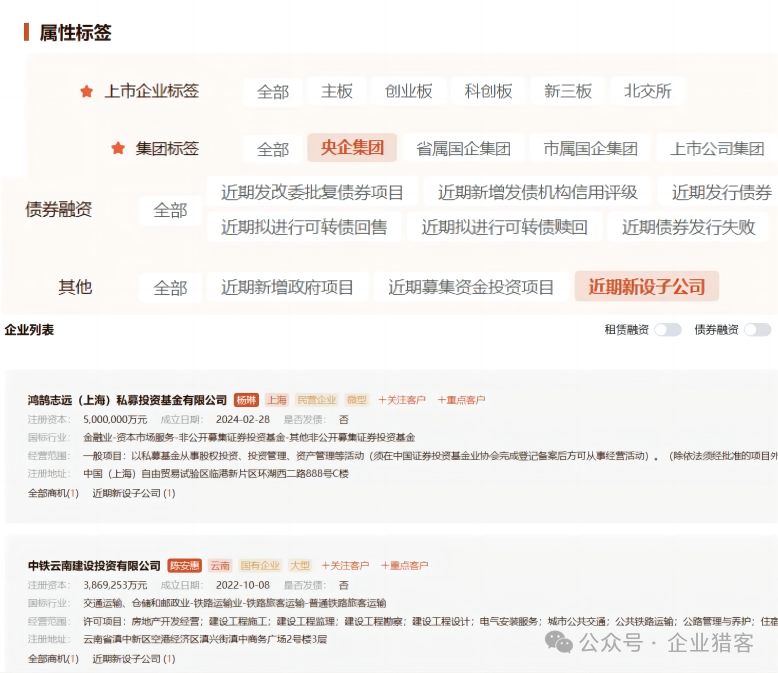Click the star icon beside 上市企业标签
The image size is (778, 673).
pyautogui.click(x=87, y=91)
